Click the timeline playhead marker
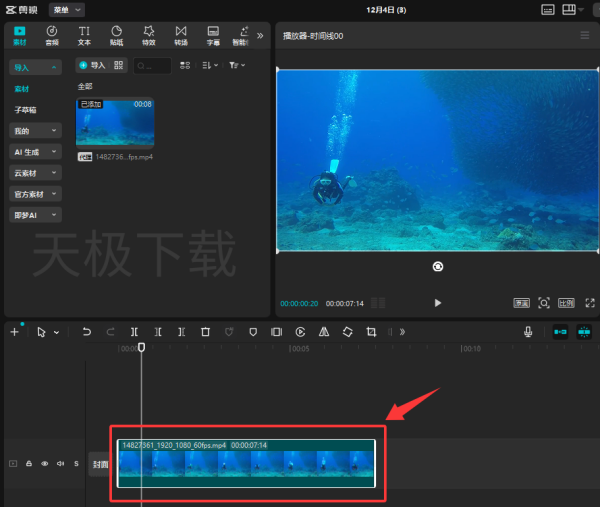The height and width of the screenshot is (507, 600). tap(141, 347)
